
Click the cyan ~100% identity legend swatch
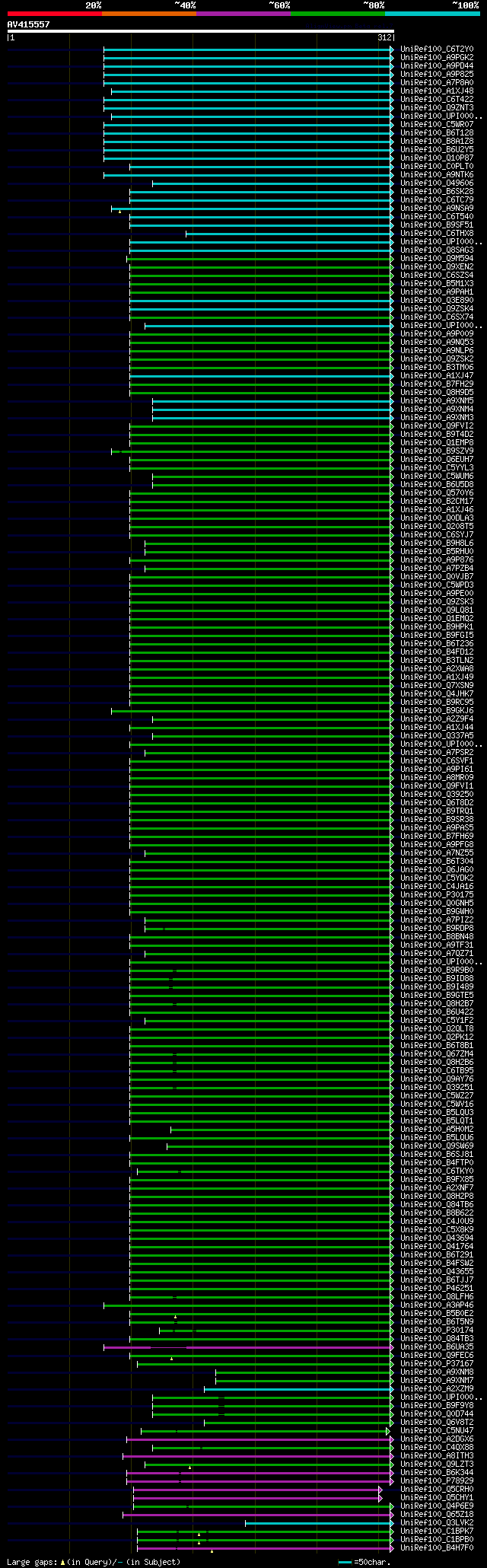pos(432,14)
